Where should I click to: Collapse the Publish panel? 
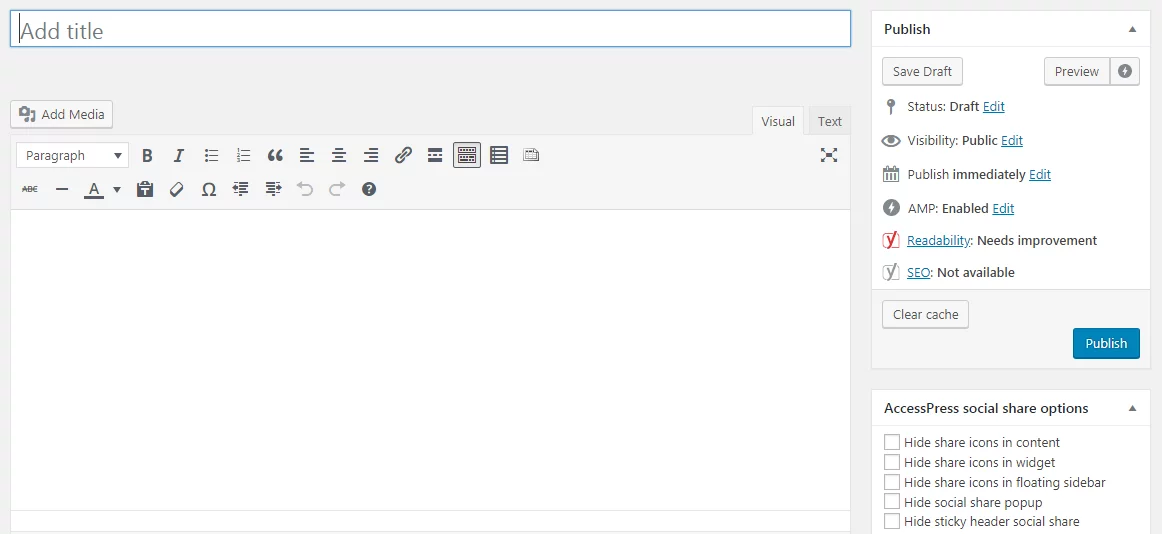pos(1132,29)
